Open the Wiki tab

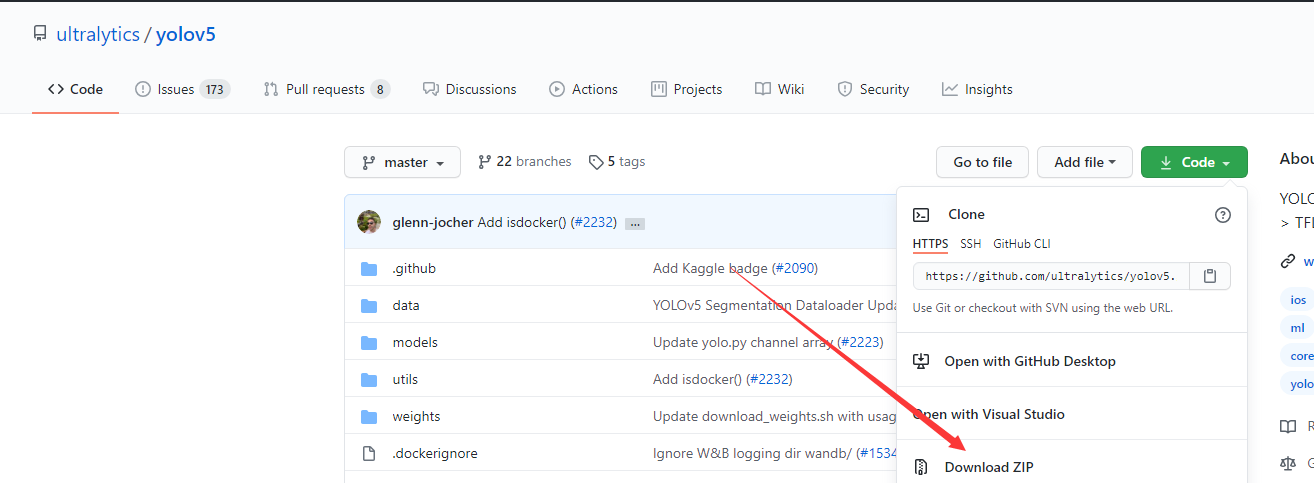tap(779, 89)
